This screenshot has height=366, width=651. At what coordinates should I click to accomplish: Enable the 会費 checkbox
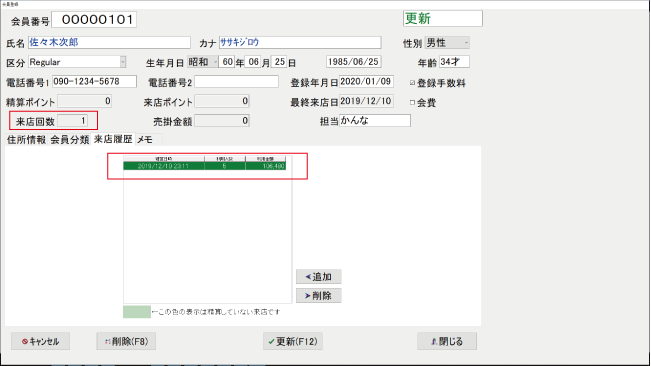coord(412,102)
